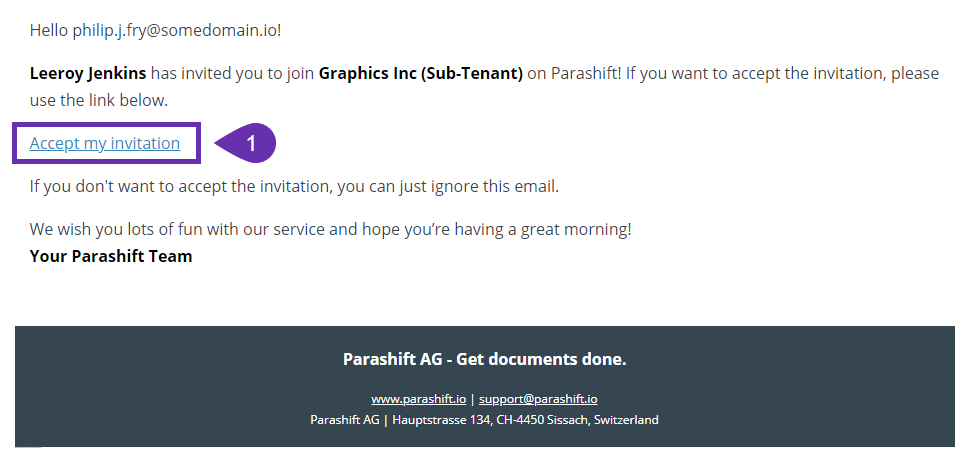The height and width of the screenshot is (449, 969).
Task: Click the Accept my invitation link
Action: (x=105, y=143)
